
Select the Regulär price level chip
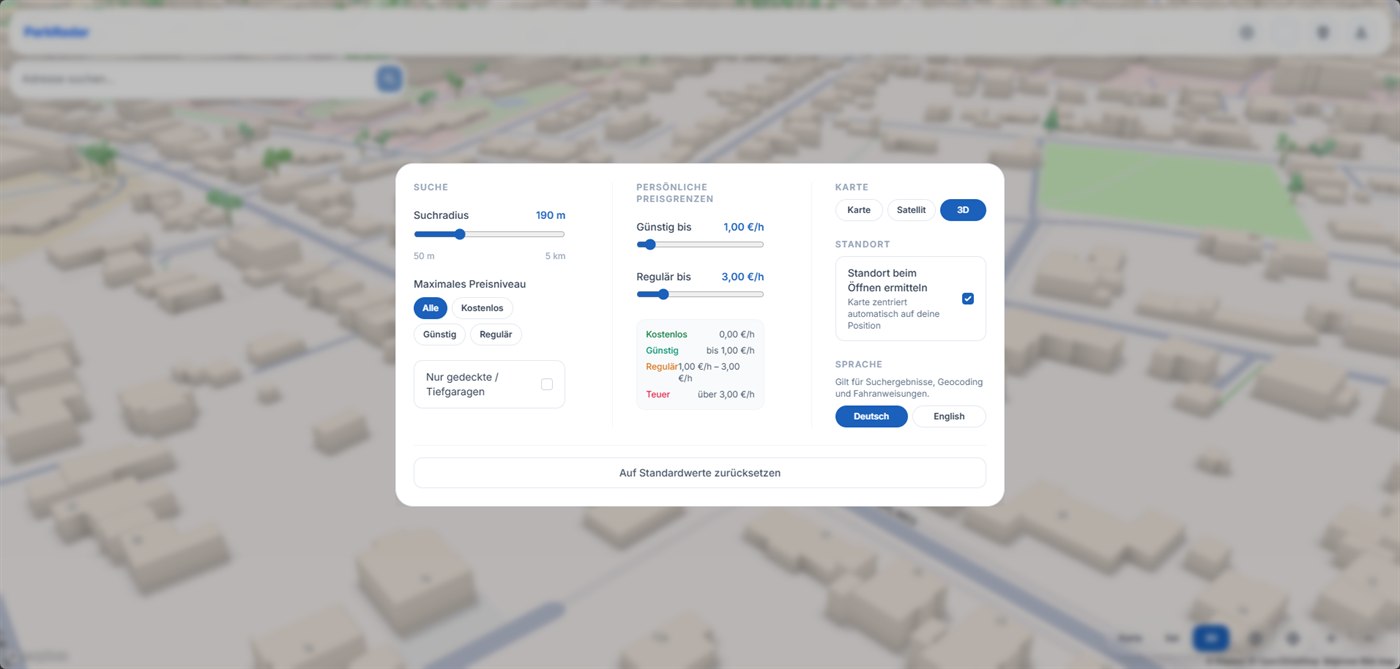[496, 334]
